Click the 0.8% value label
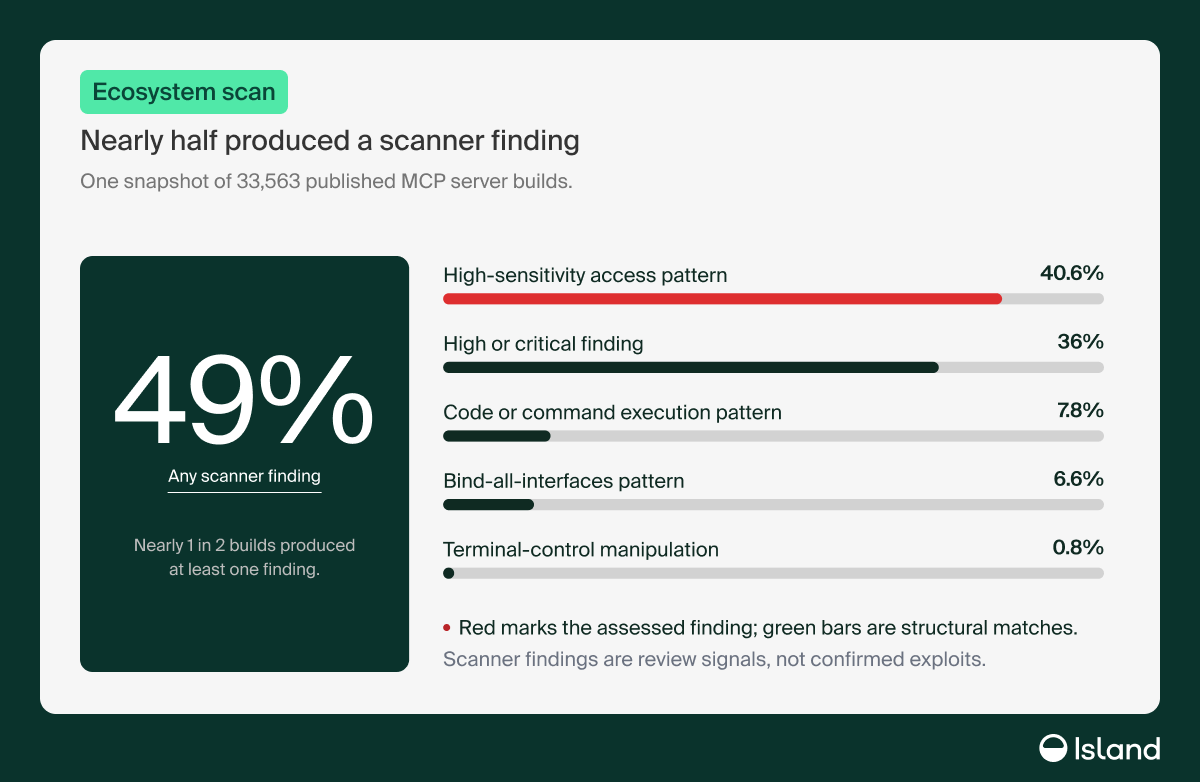This screenshot has width=1200, height=782. tap(1078, 548)
